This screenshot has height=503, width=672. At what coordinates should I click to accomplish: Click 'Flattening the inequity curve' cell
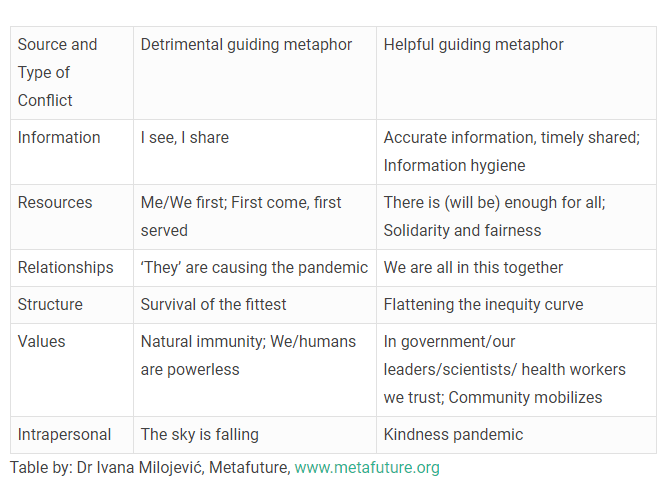tap(483, 304)
